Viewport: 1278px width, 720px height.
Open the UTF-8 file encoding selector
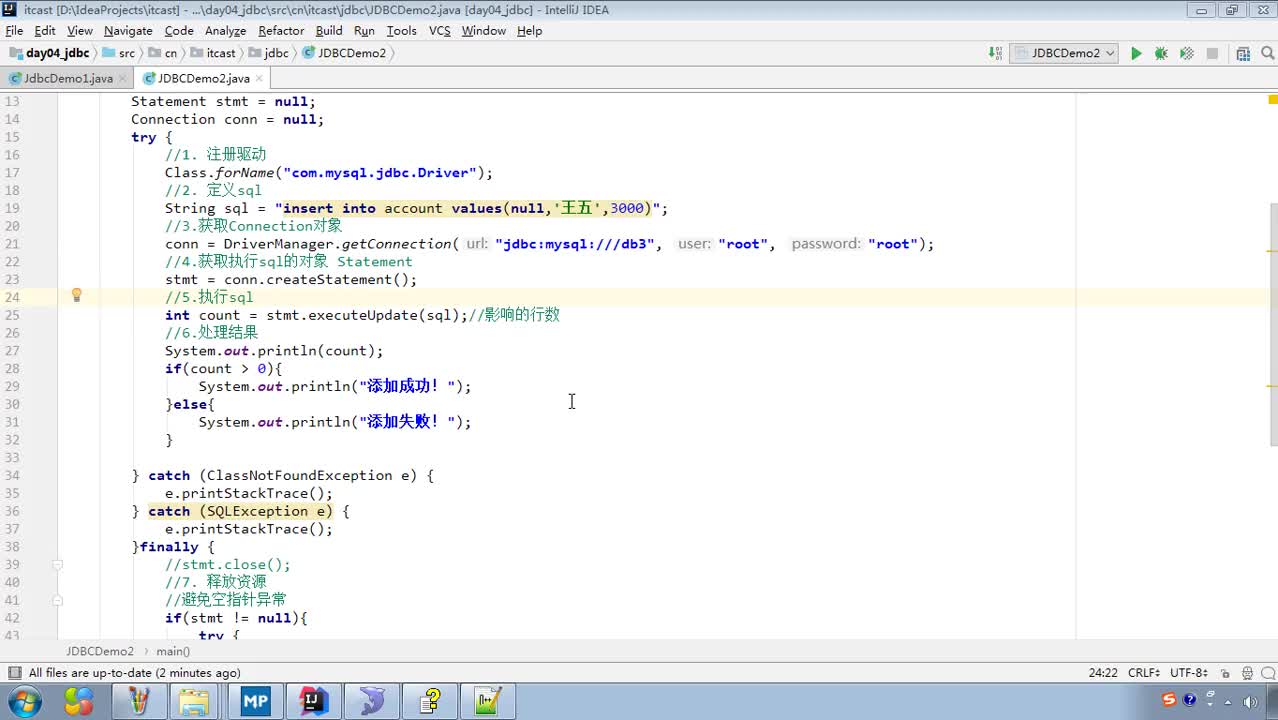pyautogui.click(x=1189, y=673)
